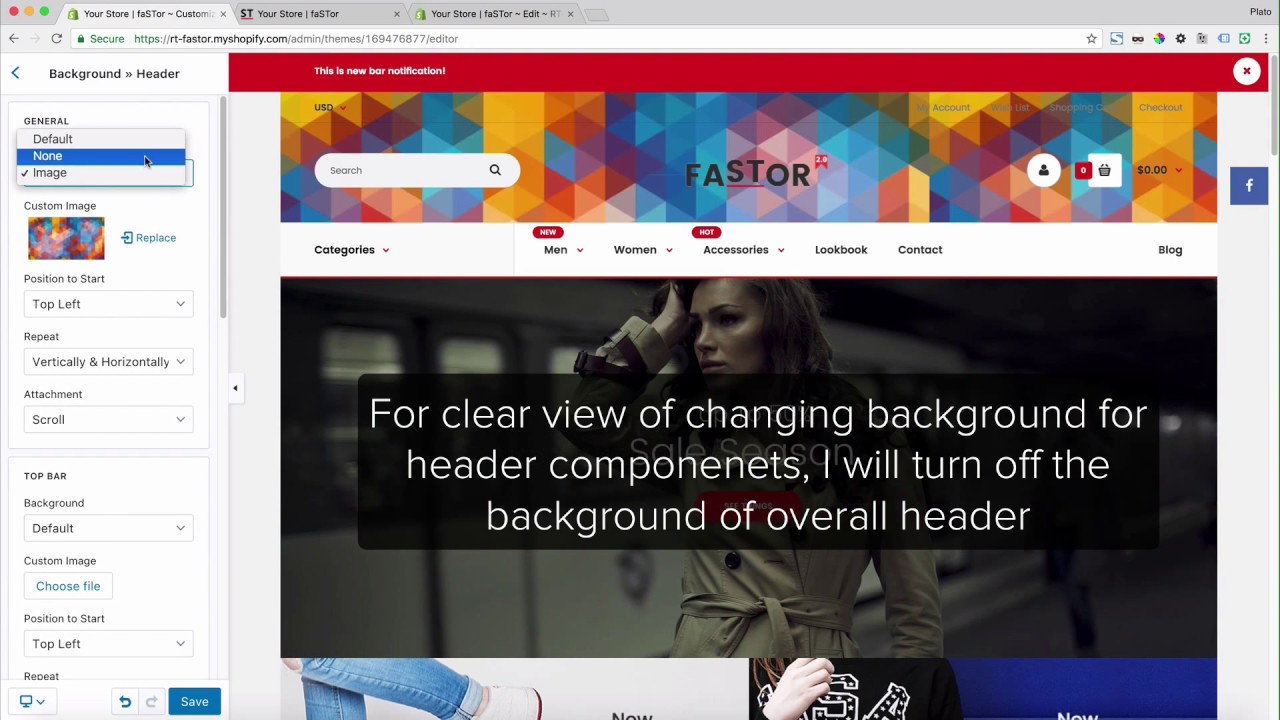Close the Customize browser tab
The width and height of the screenshot is (1280, 720).
pyautogui.click(x=223, y=14)
